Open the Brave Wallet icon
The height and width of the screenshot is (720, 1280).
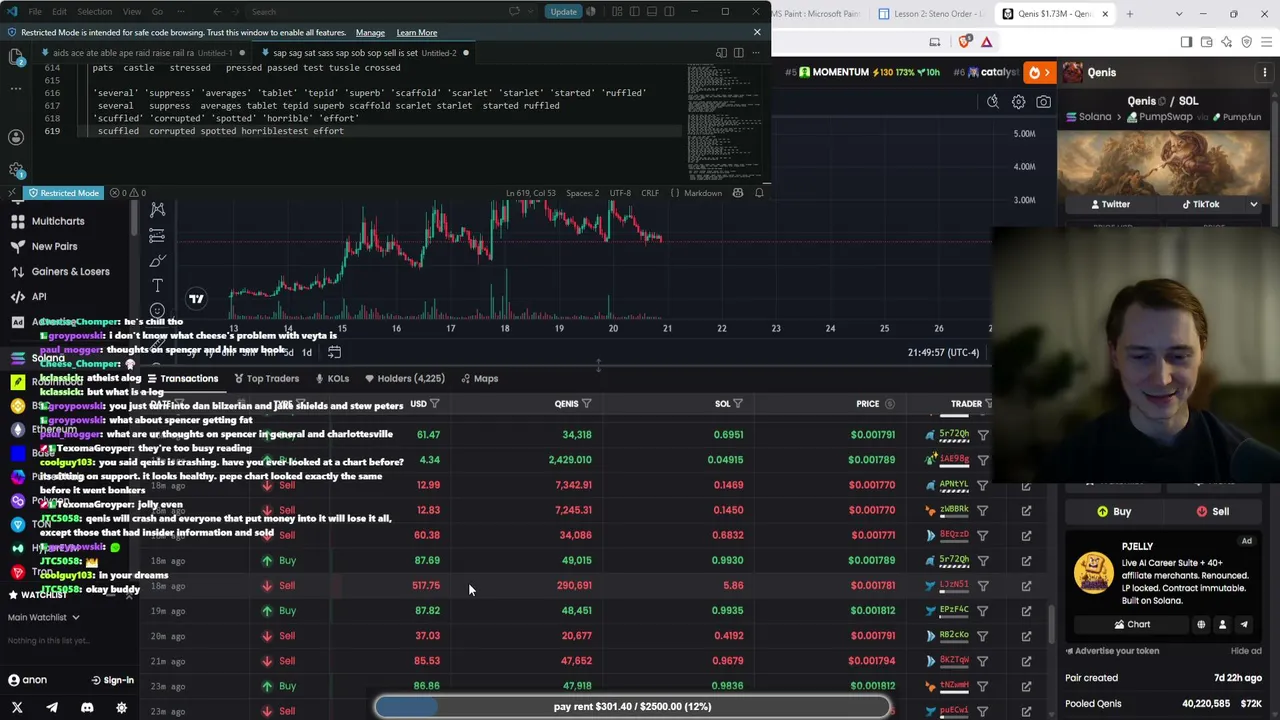coord(1207,42)
